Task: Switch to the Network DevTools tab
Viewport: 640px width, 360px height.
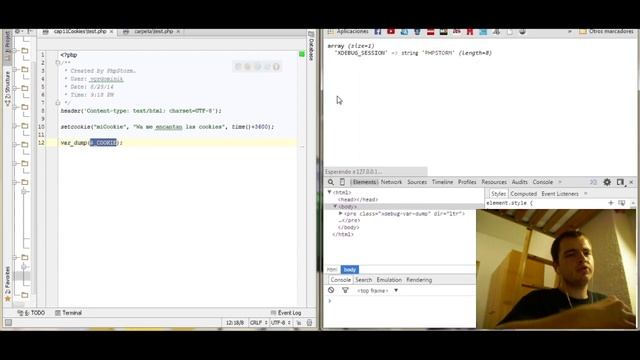Action: (x=391, y=182)
